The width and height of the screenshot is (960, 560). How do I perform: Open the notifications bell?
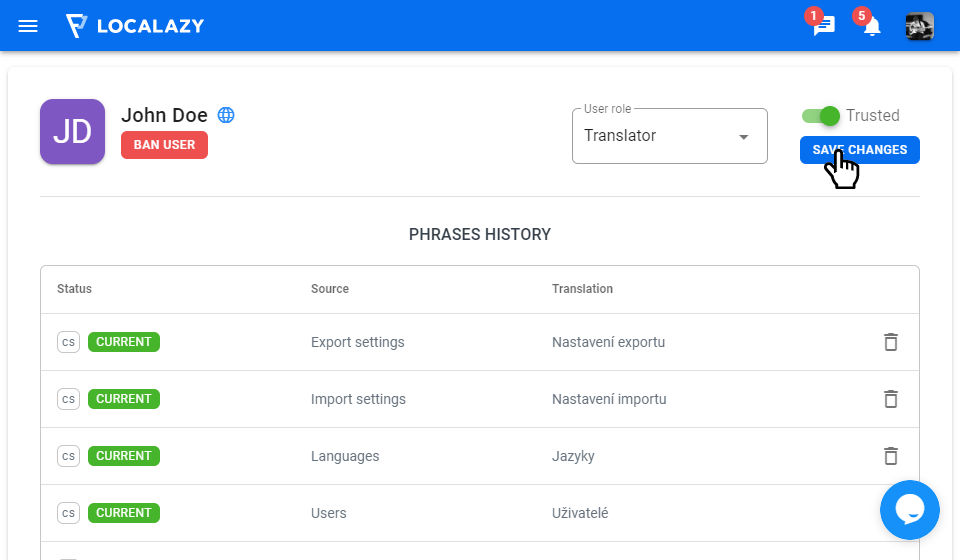872,27
